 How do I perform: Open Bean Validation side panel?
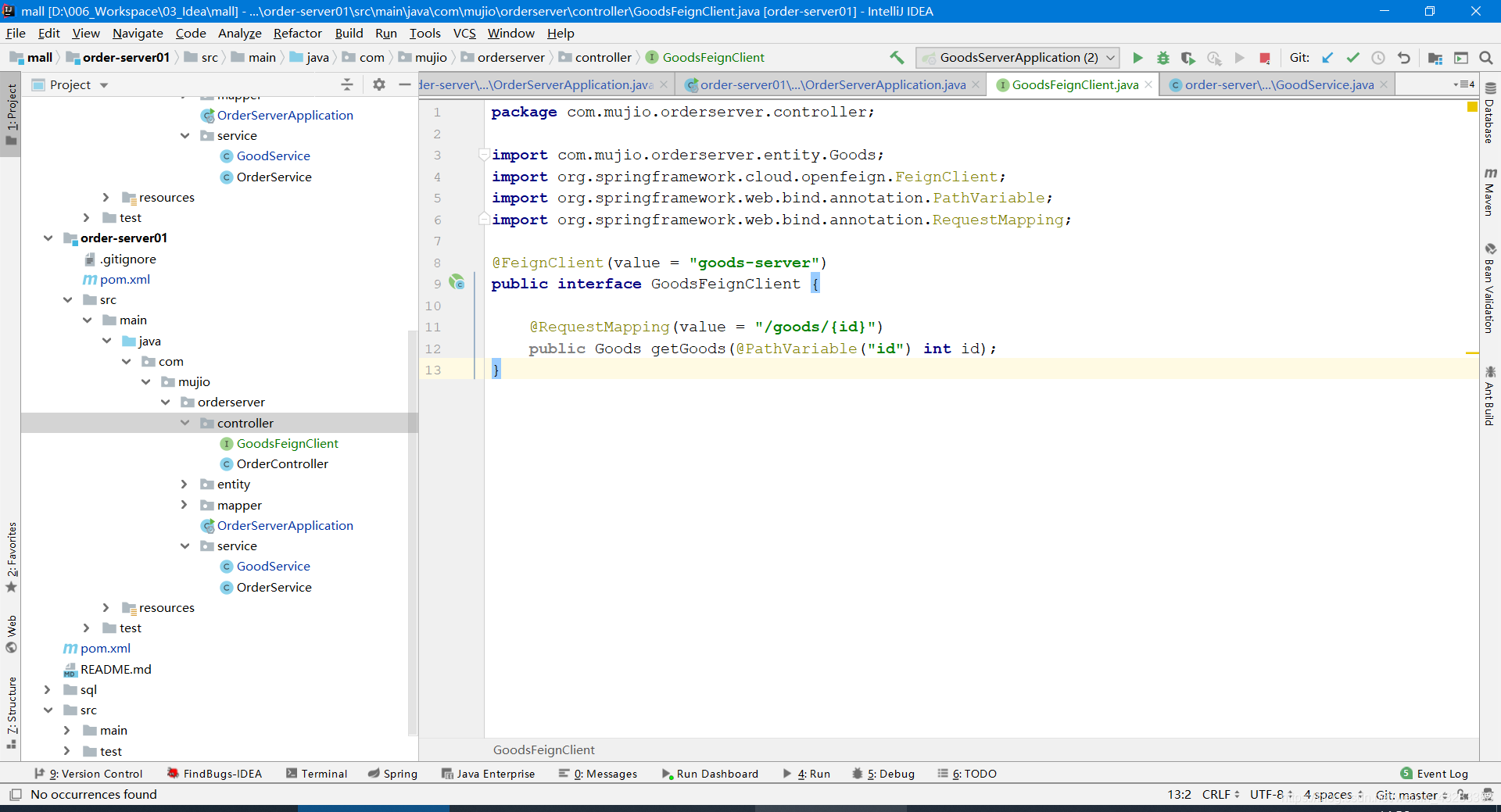(1490, 288)
